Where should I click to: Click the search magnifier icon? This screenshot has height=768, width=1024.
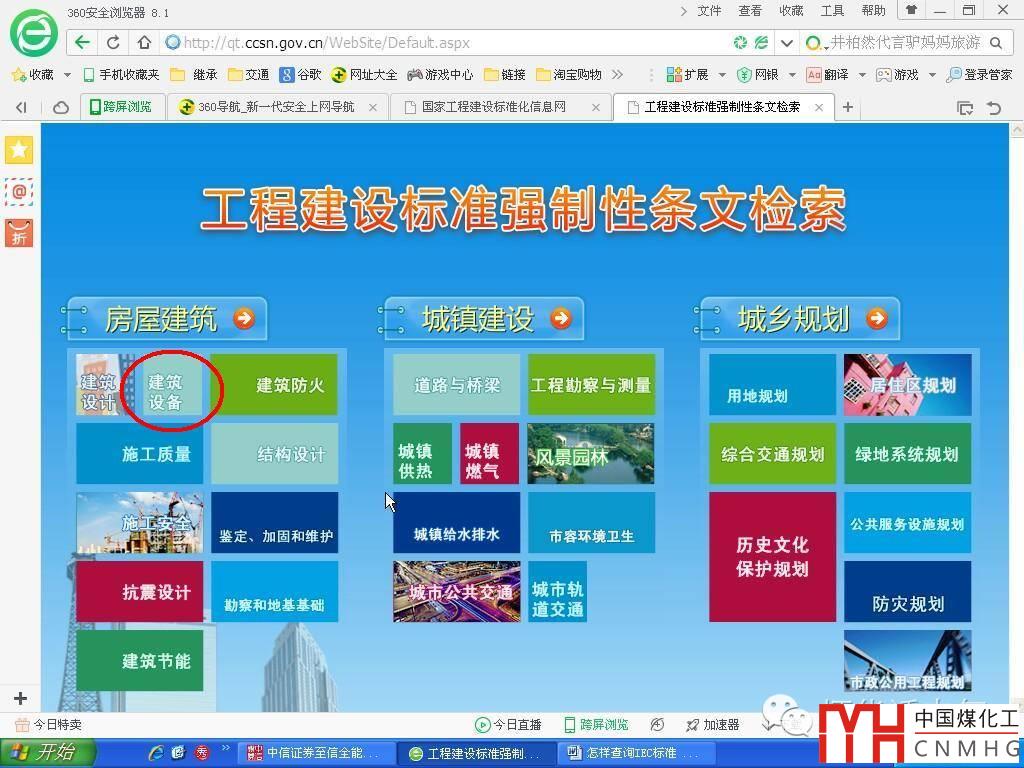996,43
